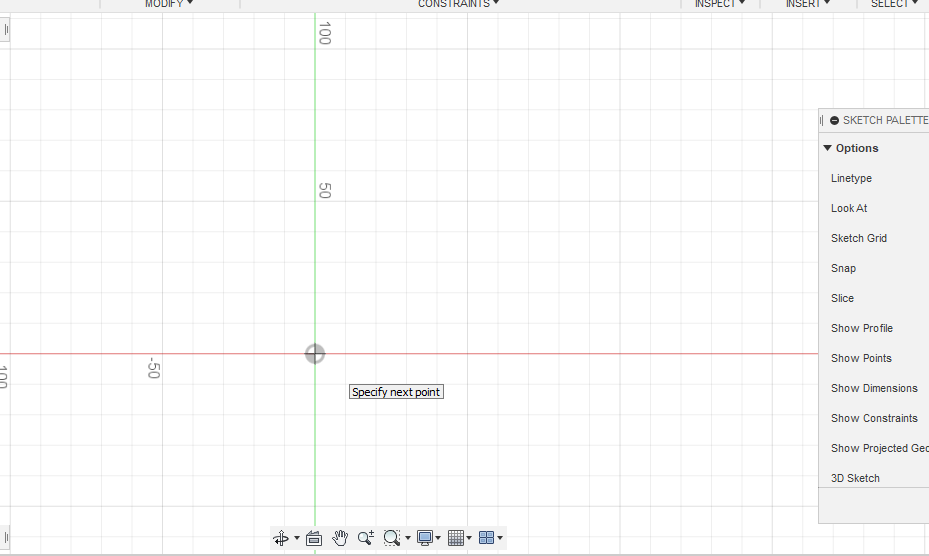Click the 3D Sketch option label
Screen dimensions: 929x556
855,478
